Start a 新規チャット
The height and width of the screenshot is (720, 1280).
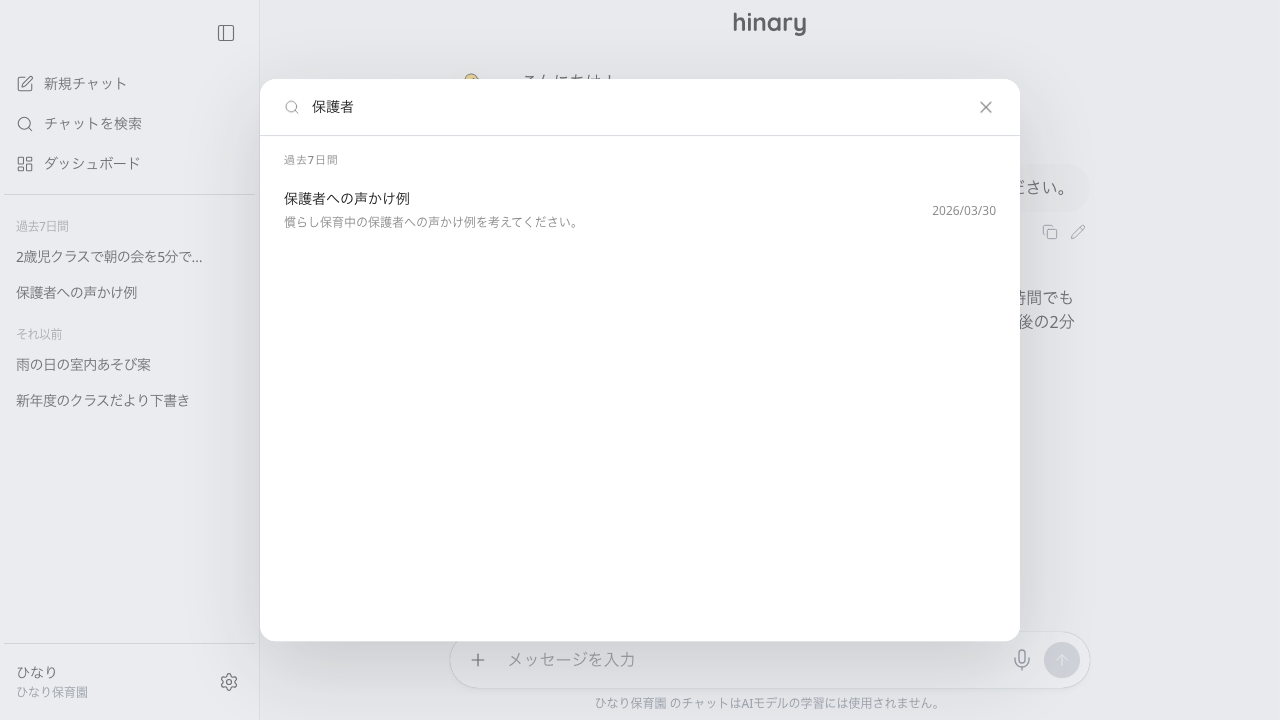click(x=130, y=83)
